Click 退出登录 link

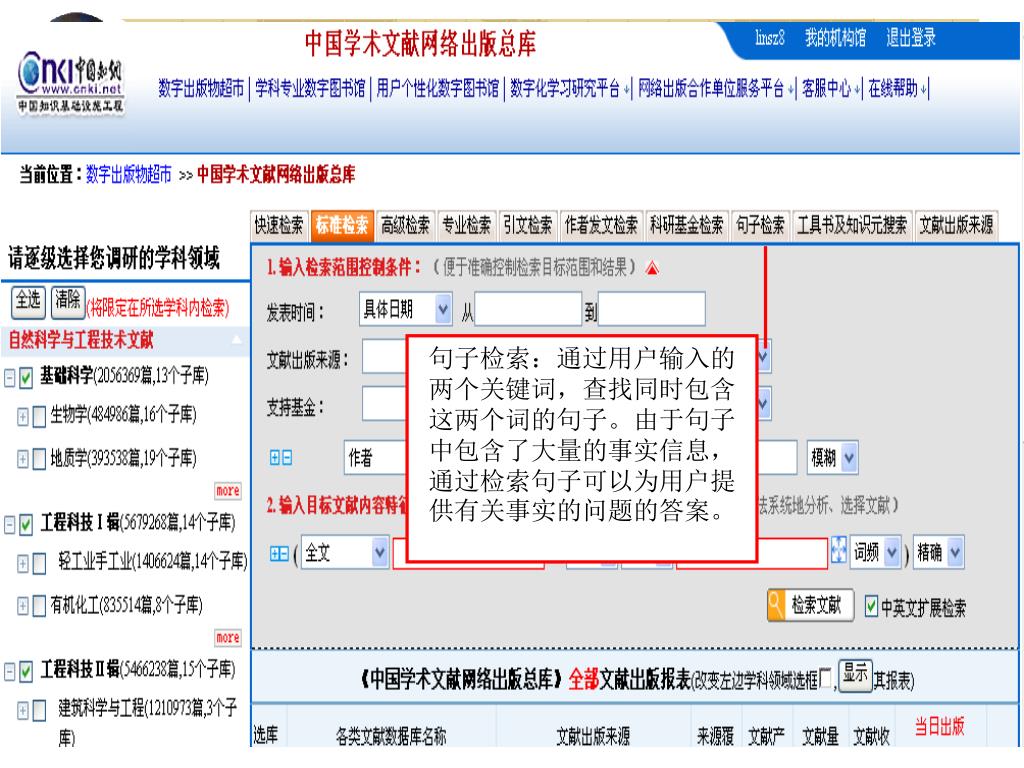911,37
